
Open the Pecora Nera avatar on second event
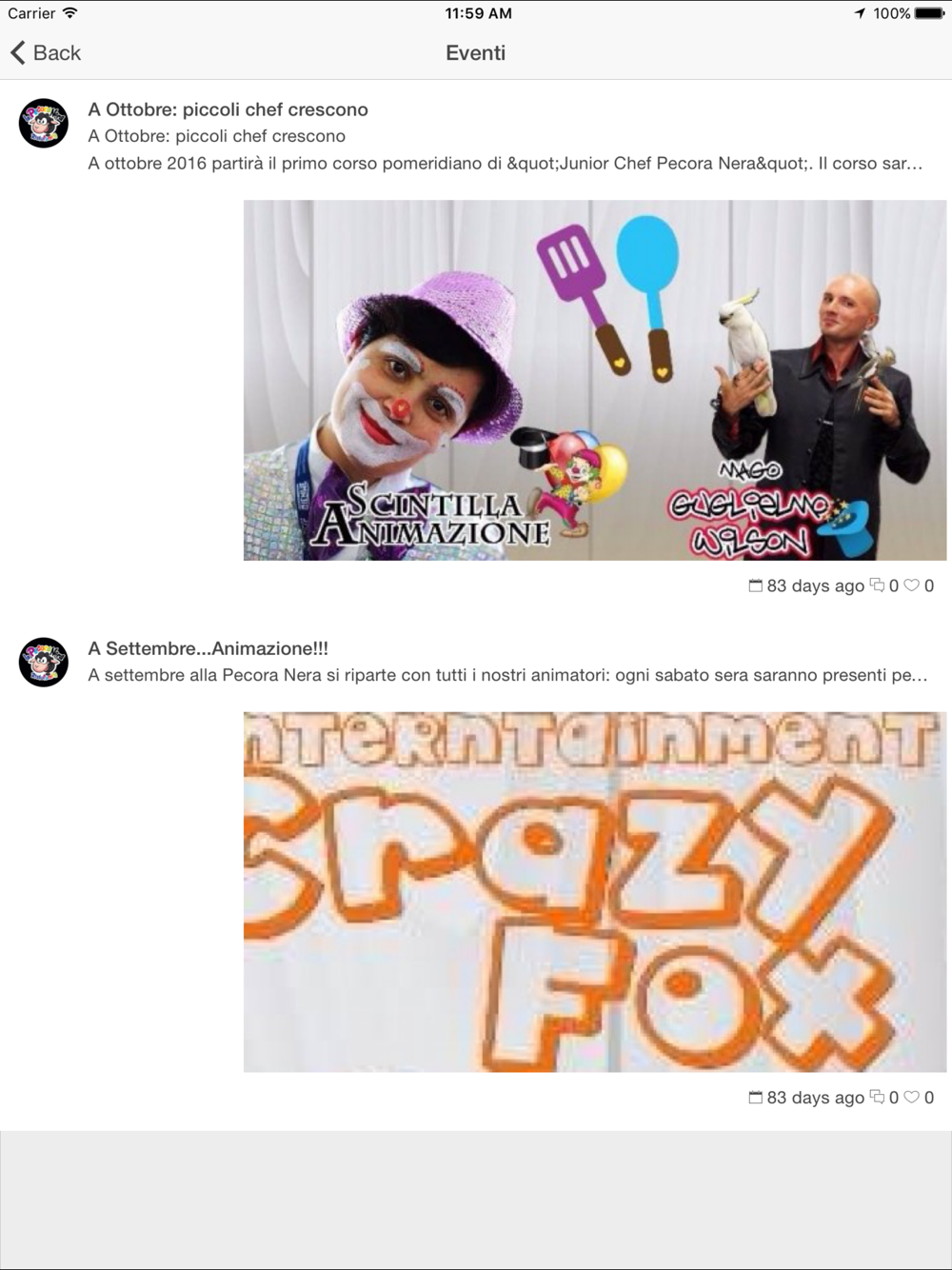coord(44,662)
